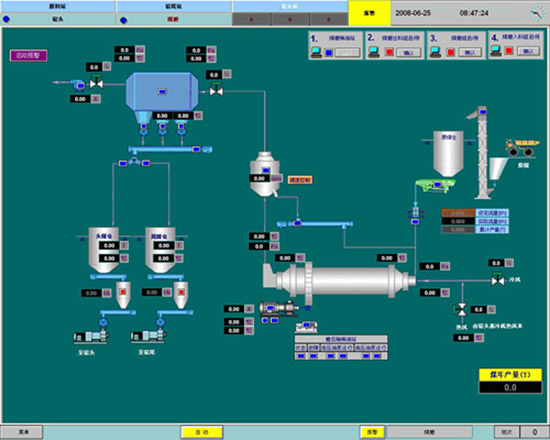Select the separator vessel in the center

click(265, 174)
